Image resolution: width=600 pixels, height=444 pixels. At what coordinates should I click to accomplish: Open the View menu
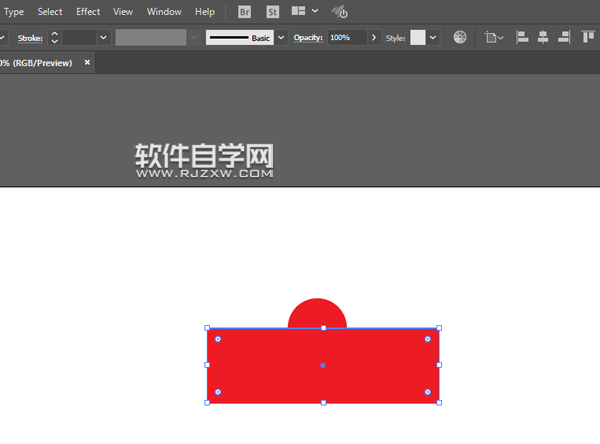tap(123, 12)
